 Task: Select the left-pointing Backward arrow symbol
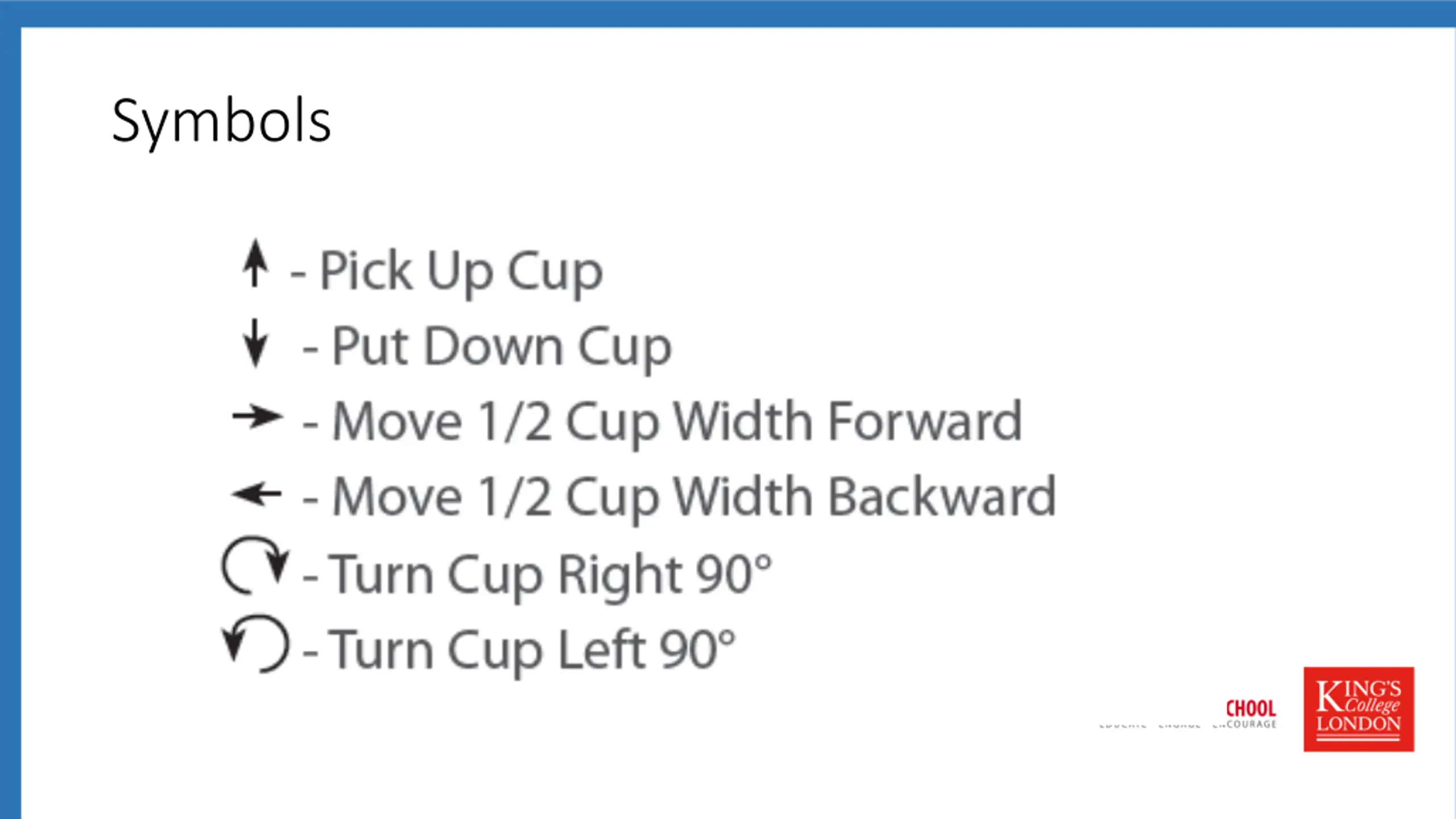pos(257,493)
